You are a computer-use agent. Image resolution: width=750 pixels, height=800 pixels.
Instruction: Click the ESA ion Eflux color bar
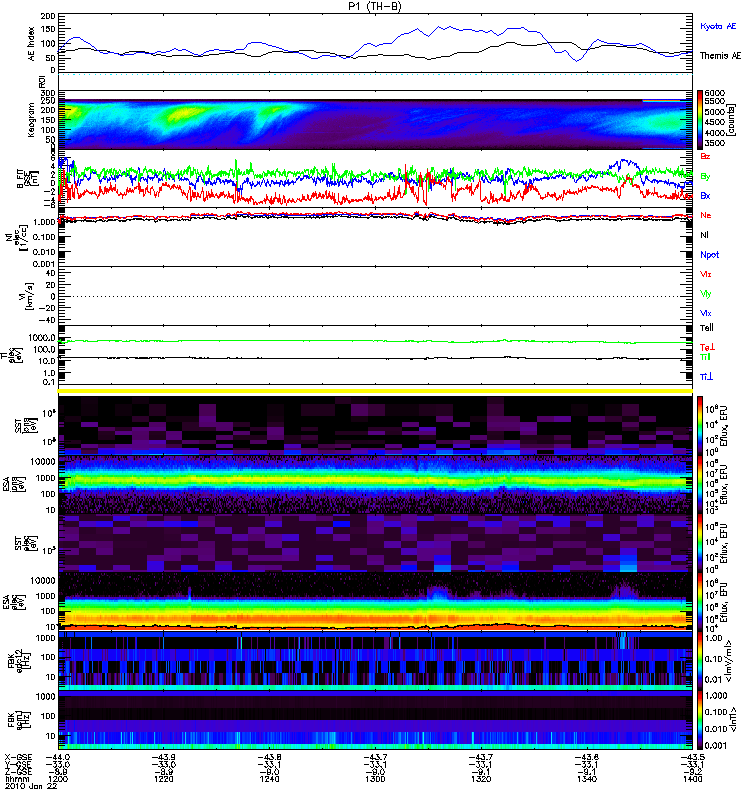tap(700, 485)
